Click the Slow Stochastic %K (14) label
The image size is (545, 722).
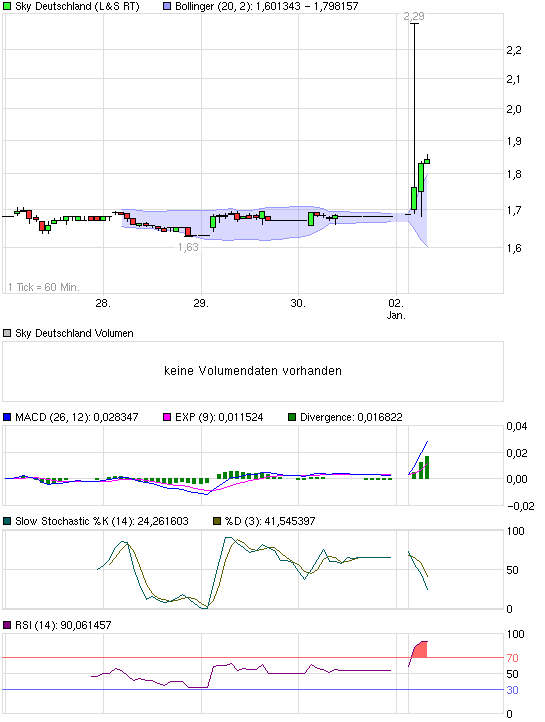coord(102,521)
